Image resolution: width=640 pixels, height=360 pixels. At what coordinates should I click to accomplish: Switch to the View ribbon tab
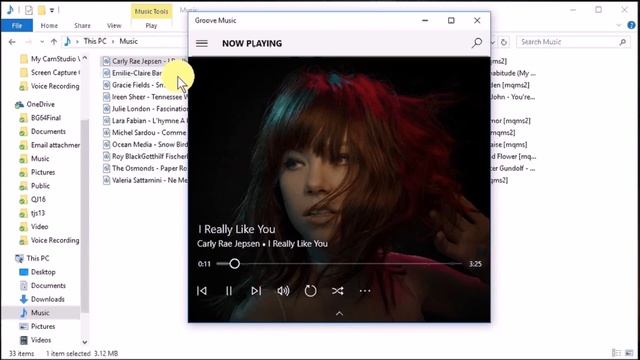click(x=114, y=25)
